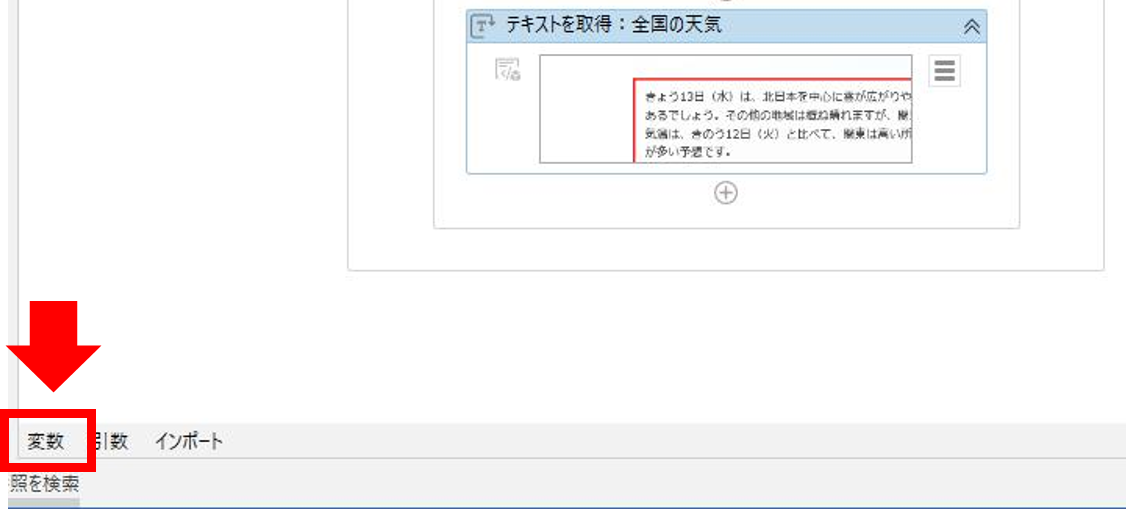Open the hamburger options menu of the activity
Screen dimensions: 1126x509
pos(944,71)
